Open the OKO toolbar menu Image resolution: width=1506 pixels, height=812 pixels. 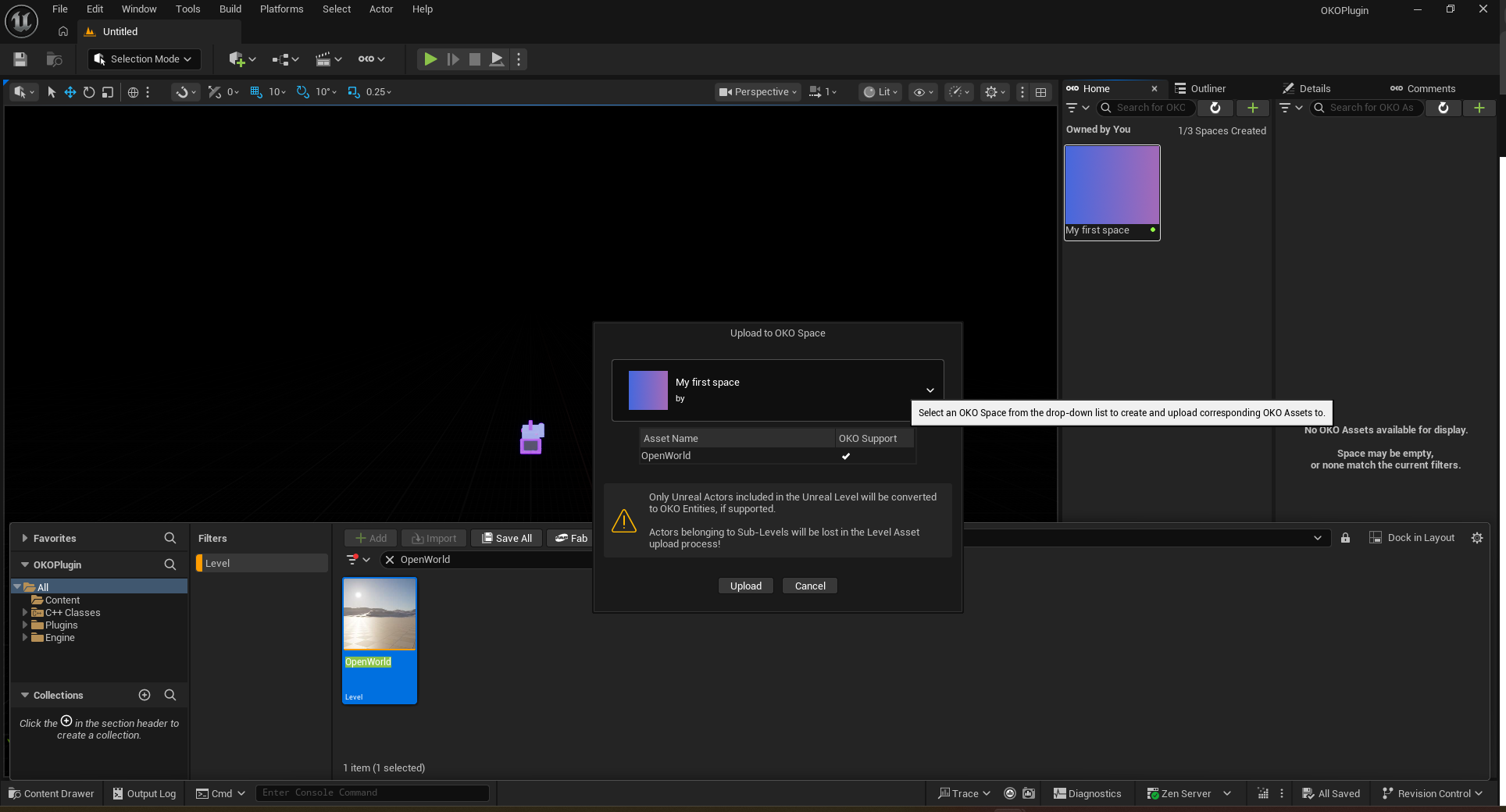pyautogui.click(x=372, y=59)
